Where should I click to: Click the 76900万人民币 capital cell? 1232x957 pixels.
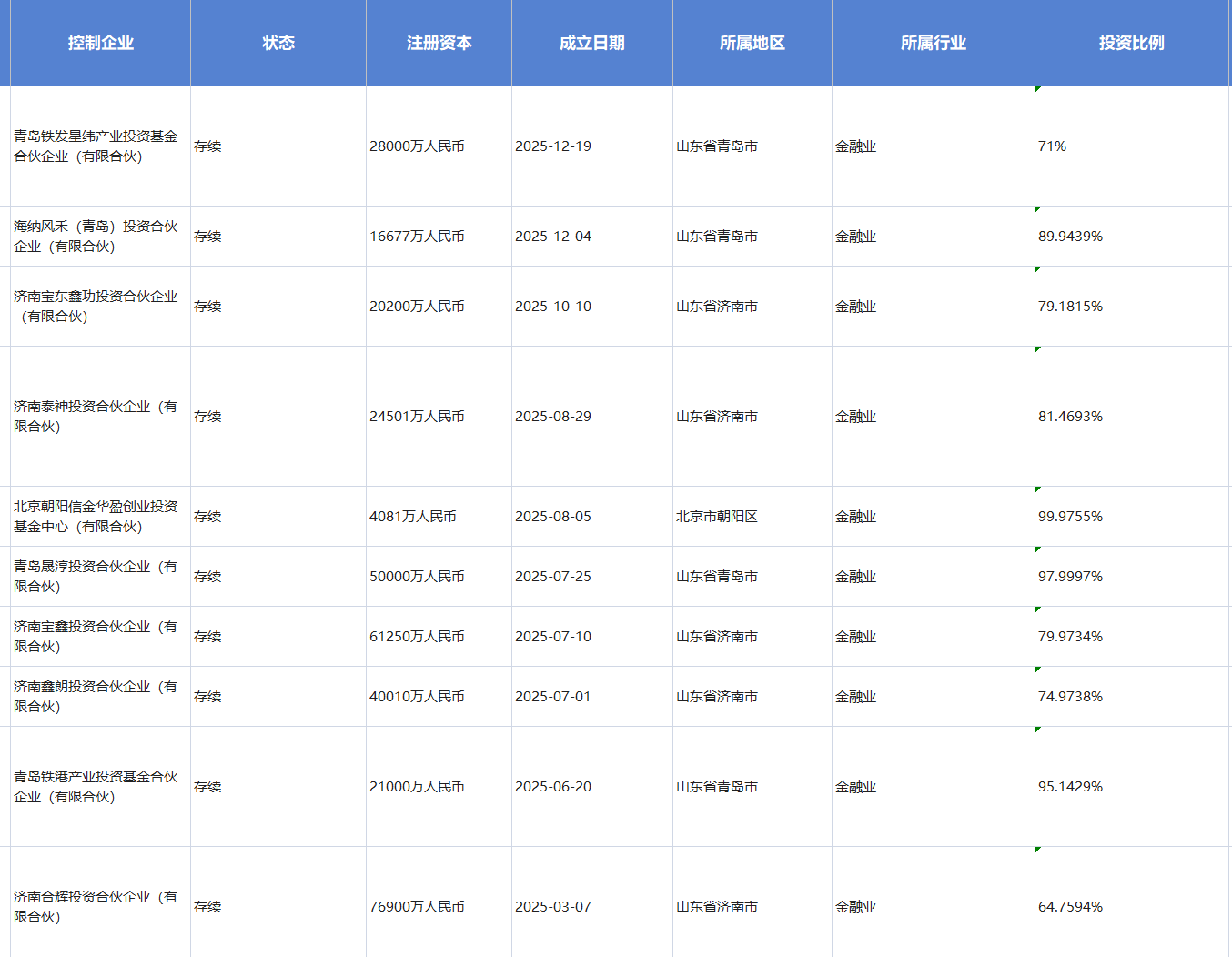click(439, 907)
